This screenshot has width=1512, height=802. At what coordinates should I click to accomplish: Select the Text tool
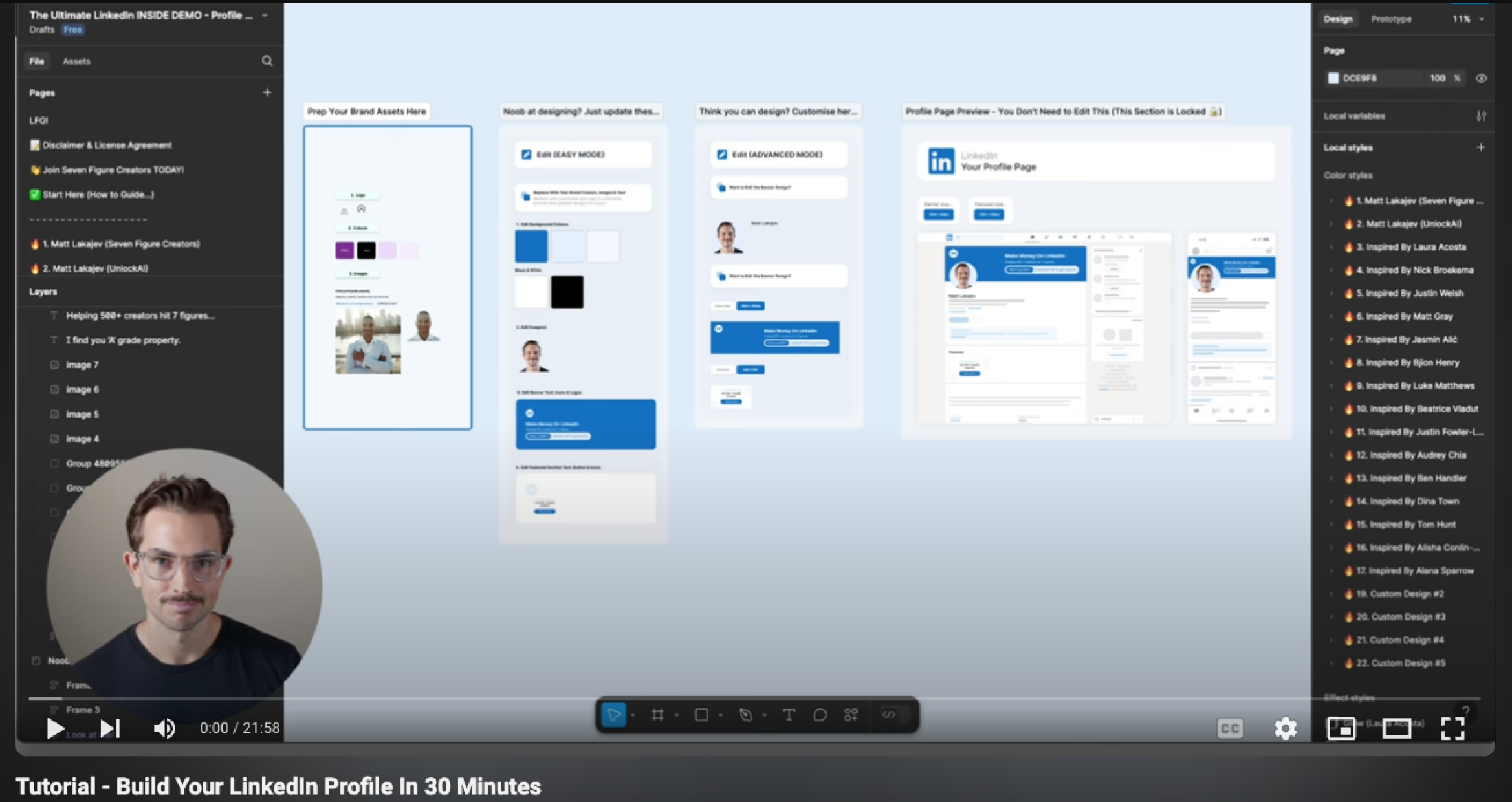(789, 715)
